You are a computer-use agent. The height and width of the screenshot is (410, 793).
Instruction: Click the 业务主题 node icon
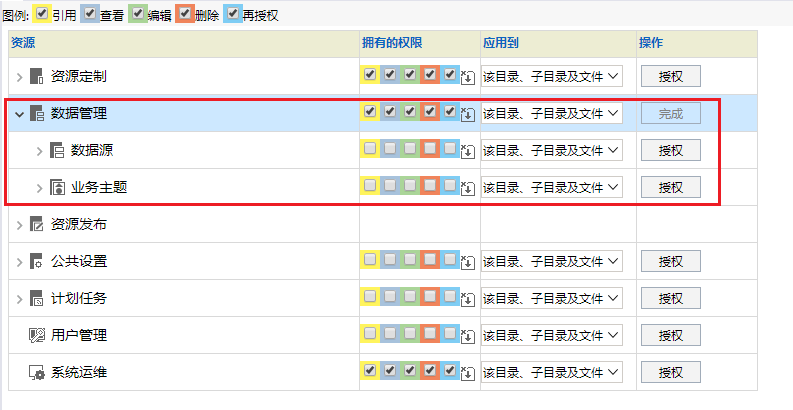pos(57,187)
